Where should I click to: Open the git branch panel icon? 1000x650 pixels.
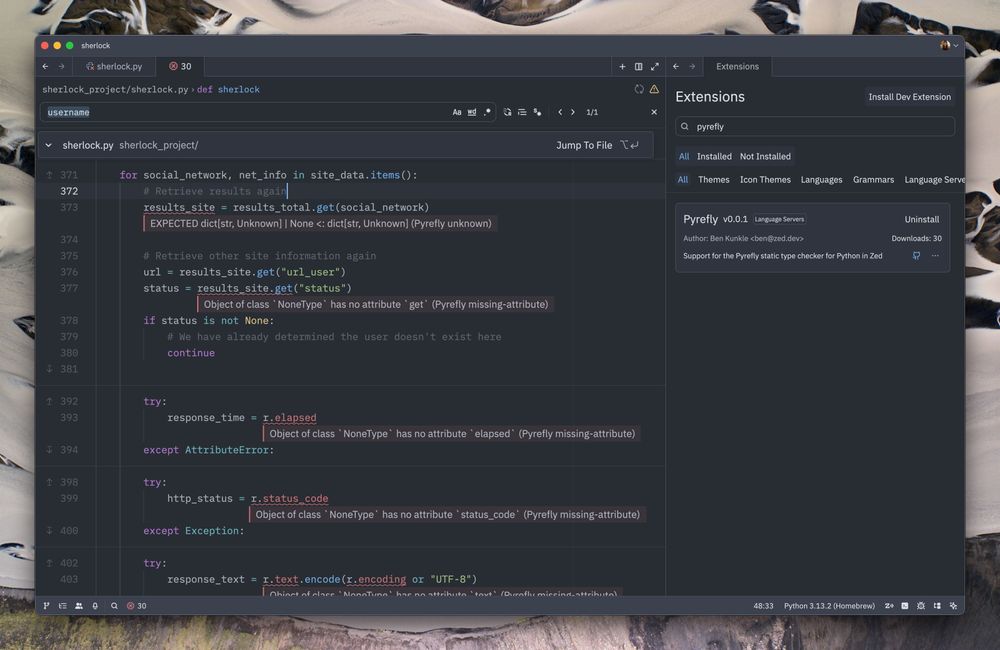tap(47, 606)
